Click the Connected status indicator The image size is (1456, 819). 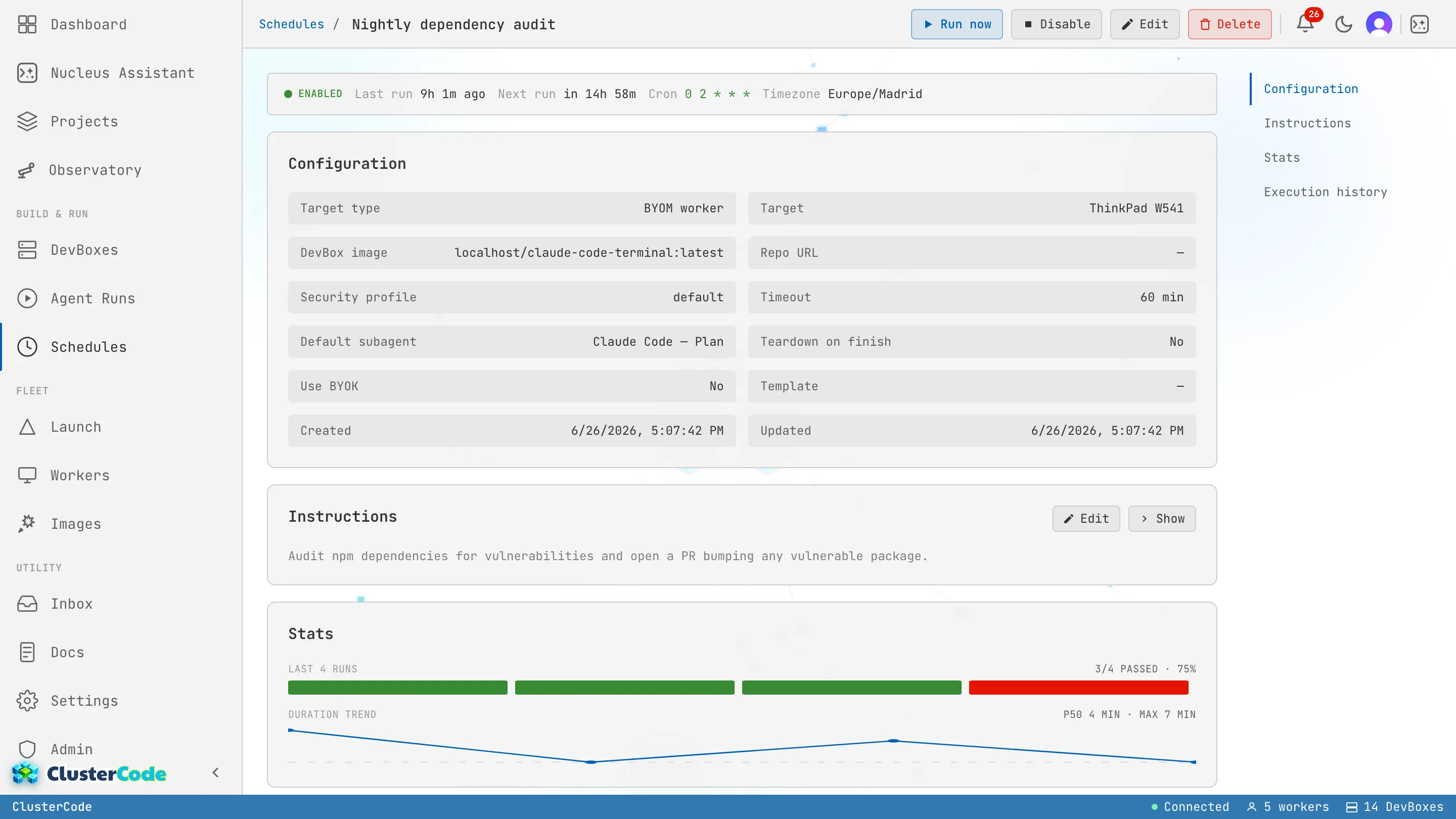point(1191,807)
